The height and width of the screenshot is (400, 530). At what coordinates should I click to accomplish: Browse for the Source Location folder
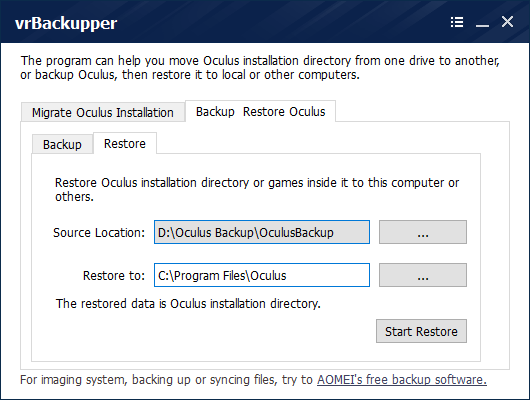click(x=423, y=232)
